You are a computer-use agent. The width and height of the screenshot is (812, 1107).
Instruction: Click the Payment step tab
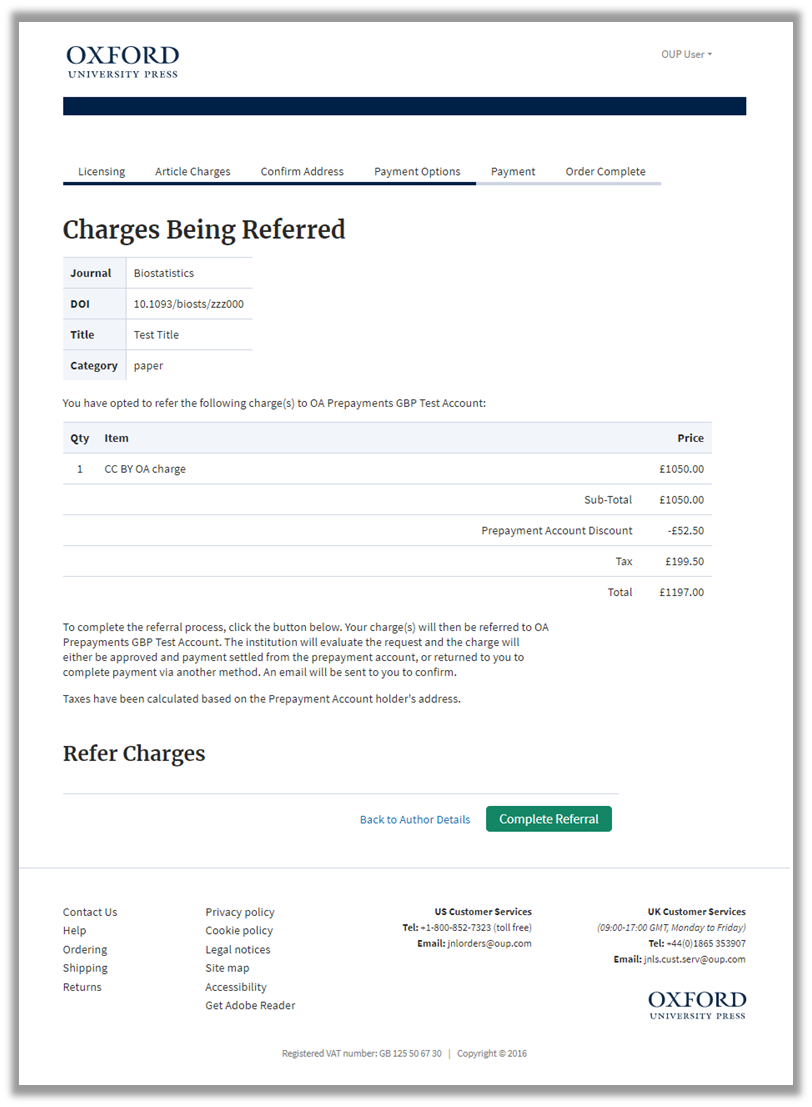pyautogui.click(x=513, y=171)
